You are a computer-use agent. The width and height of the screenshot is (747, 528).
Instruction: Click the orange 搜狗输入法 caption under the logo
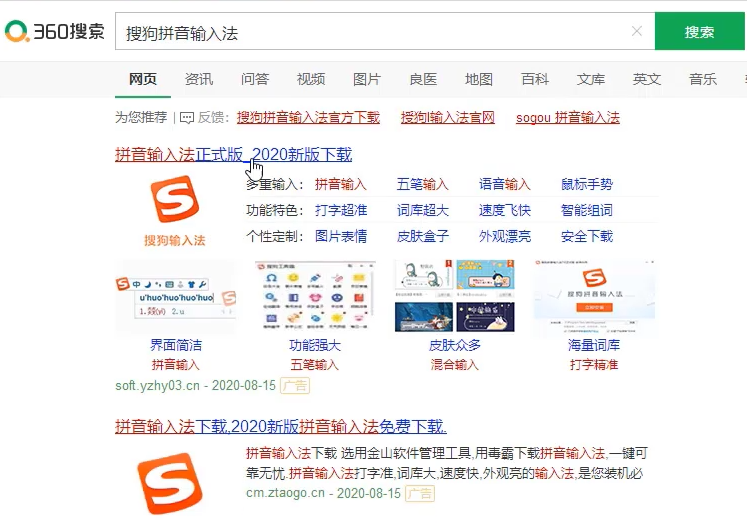coord(175,240)
